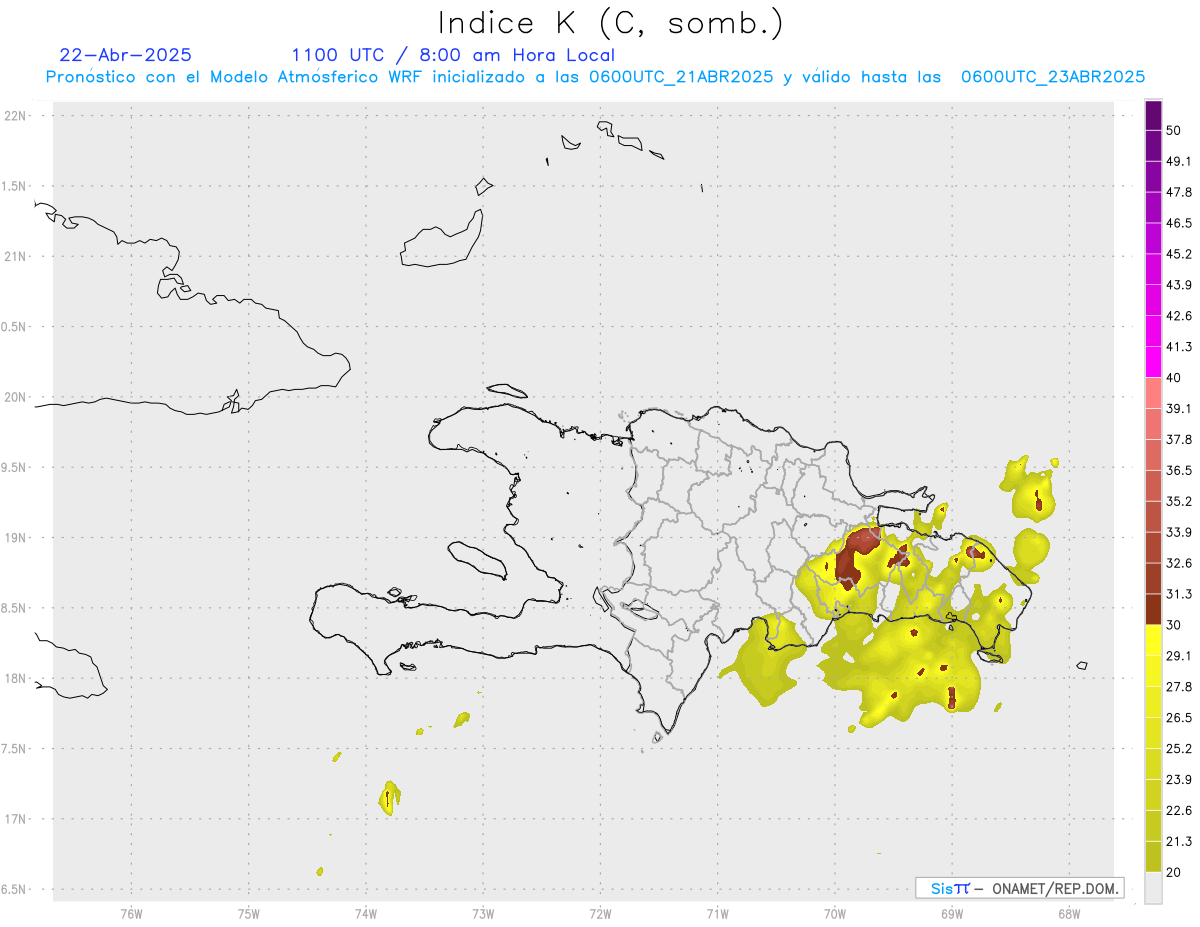Choose the olive swatch between 20 and 21.3
Image resolution: width=1200 pixels, height=927 pixels.
pyautogui.click(x=1153, y=856)
